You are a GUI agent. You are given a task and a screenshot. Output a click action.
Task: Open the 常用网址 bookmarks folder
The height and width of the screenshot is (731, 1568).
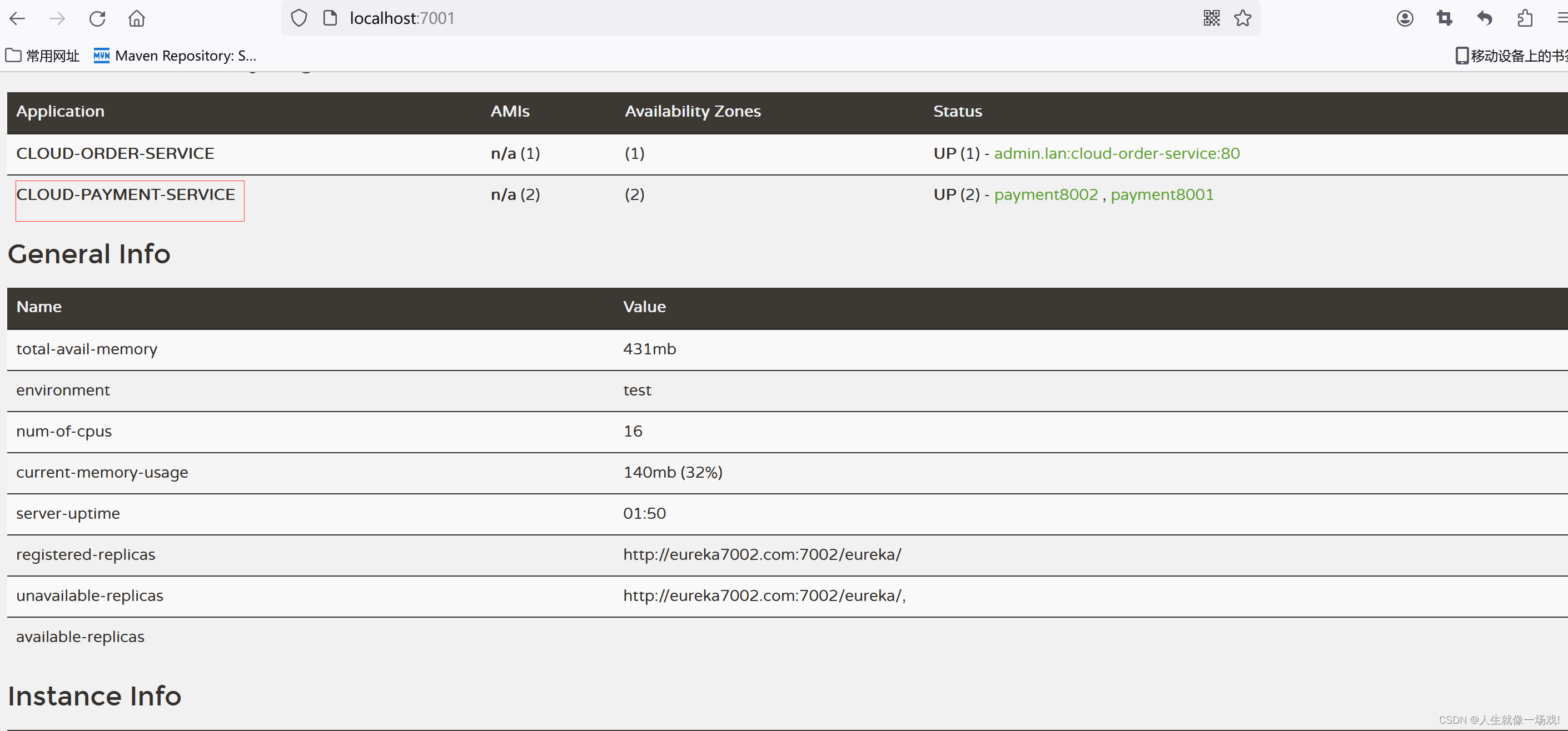point(43,56)
